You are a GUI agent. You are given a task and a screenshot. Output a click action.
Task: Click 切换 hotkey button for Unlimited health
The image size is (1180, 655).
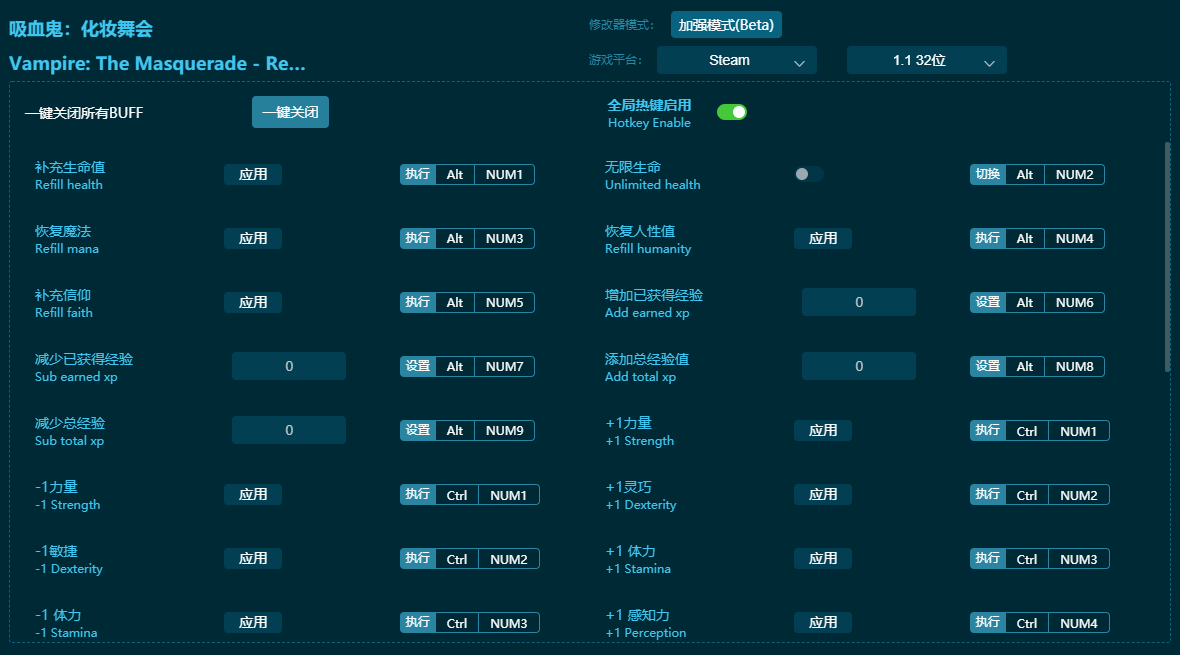tap(987, 175)
